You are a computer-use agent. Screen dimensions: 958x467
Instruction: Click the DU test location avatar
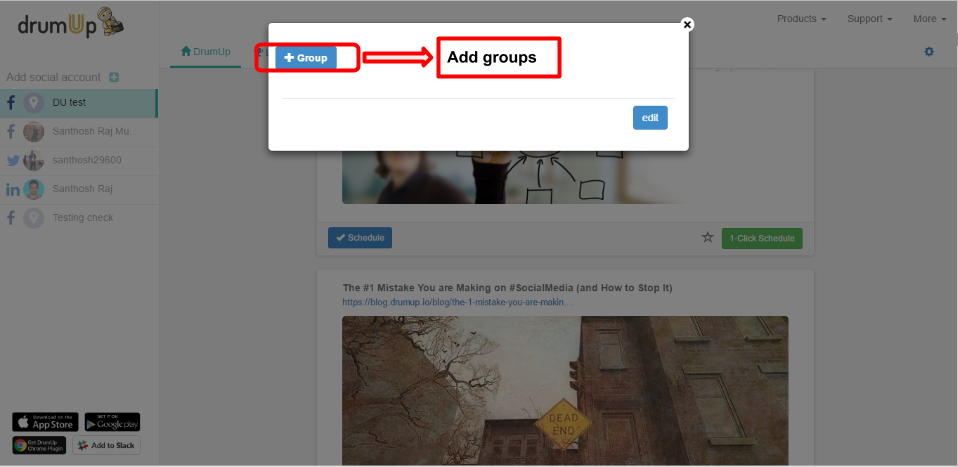click(x=34, y=103)
